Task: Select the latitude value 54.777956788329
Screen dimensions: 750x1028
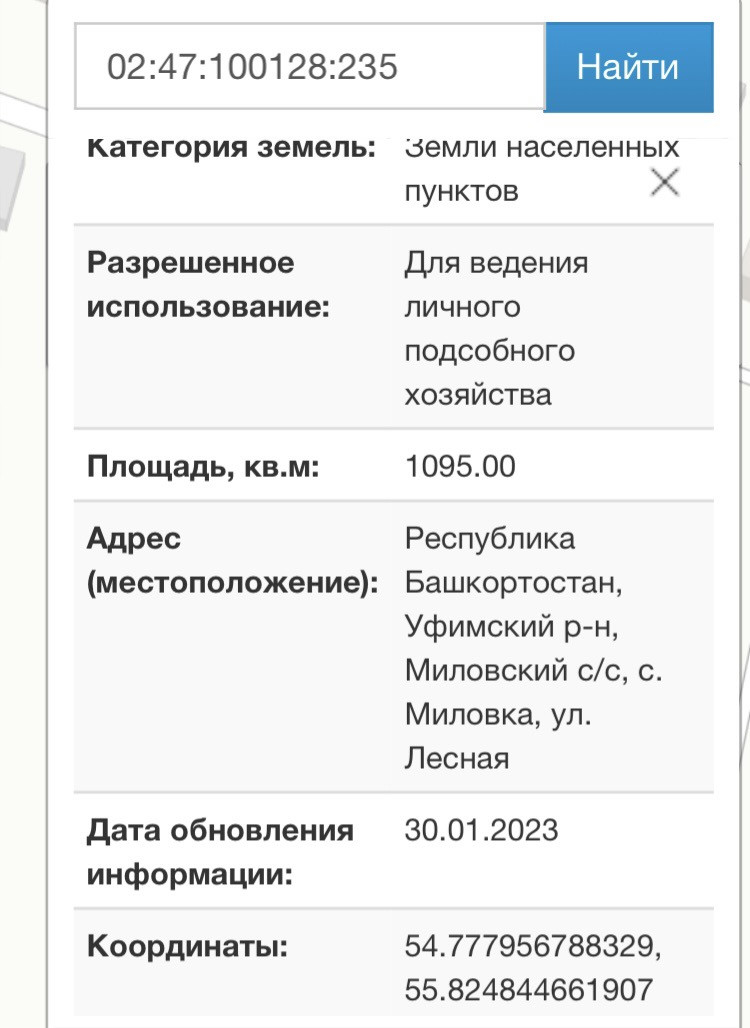Action: [532, 945]
